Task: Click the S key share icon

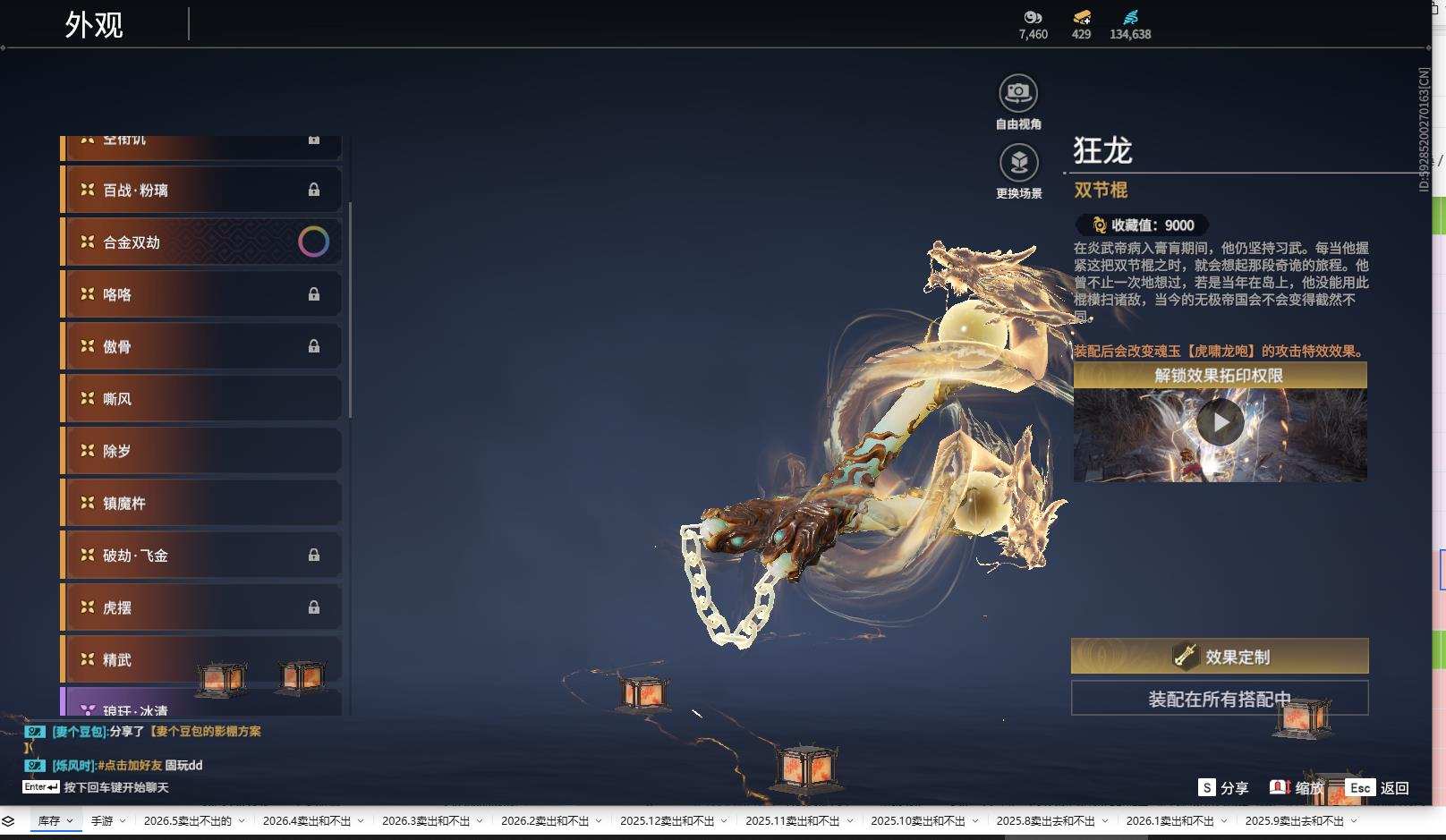Action: [x=1207, y=787]
